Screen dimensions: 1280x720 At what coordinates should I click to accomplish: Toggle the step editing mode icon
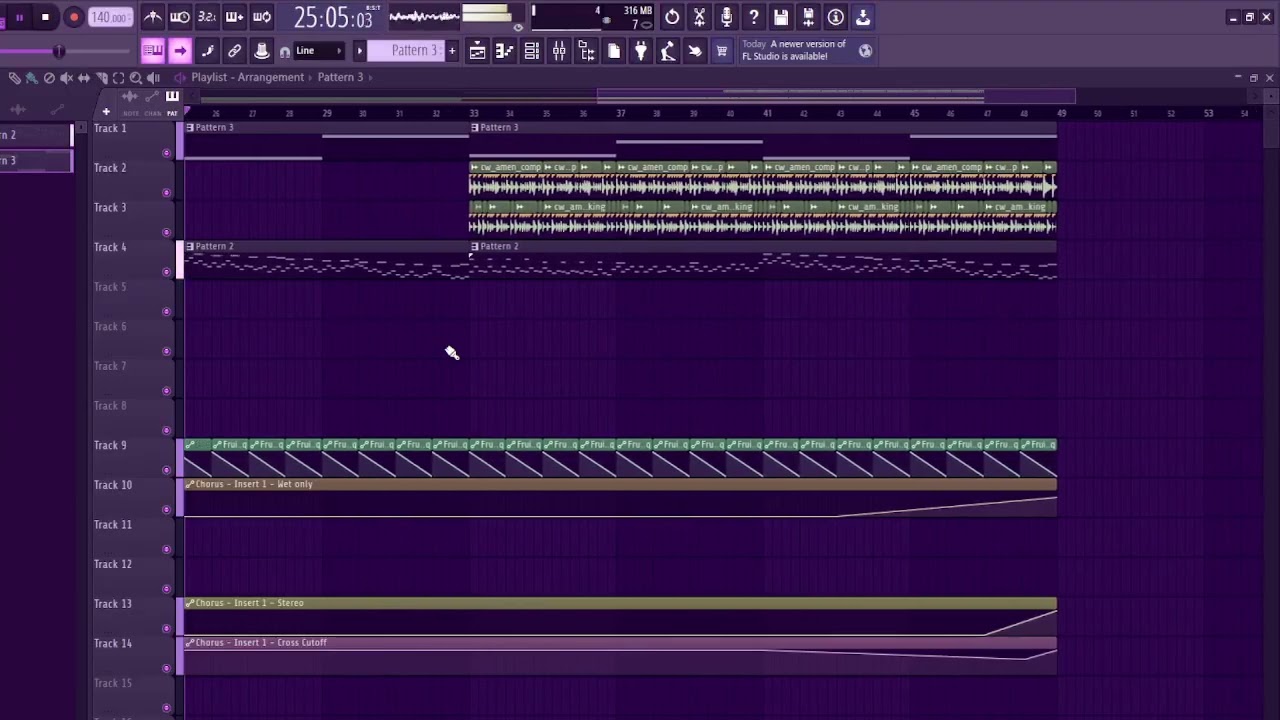click(207, 51)
